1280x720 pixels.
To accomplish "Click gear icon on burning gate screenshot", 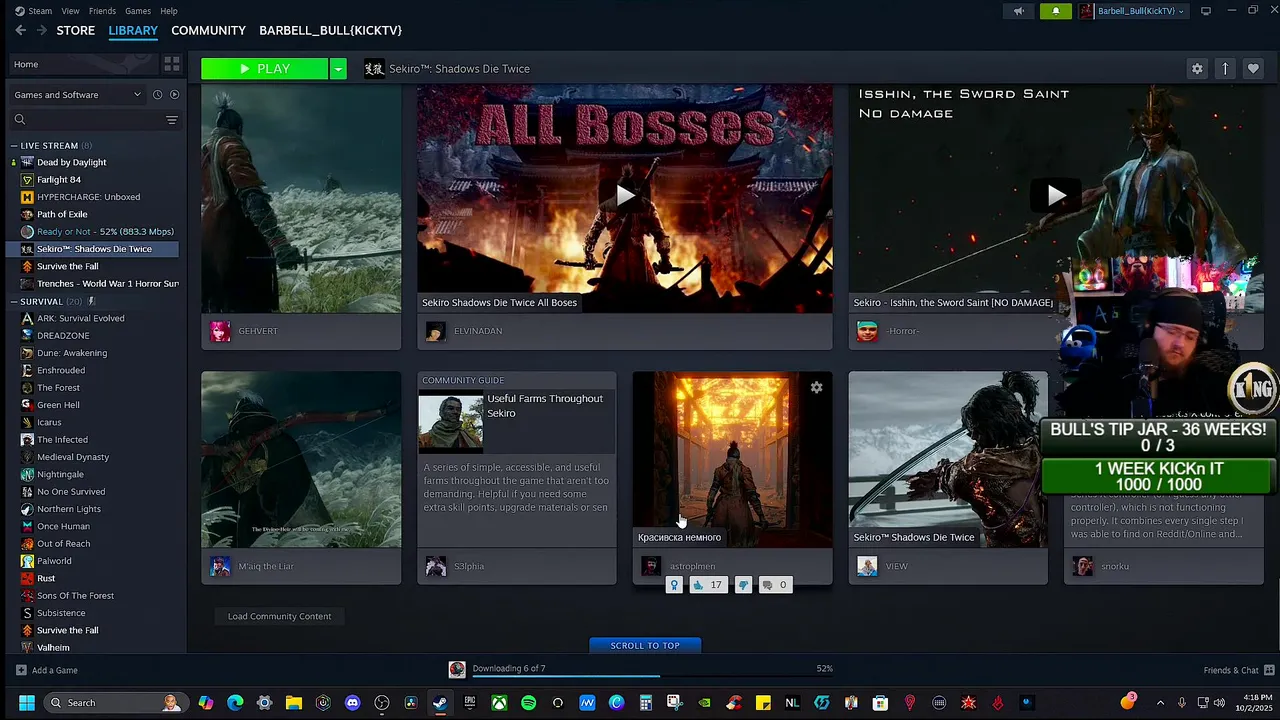I will [816, 387].
